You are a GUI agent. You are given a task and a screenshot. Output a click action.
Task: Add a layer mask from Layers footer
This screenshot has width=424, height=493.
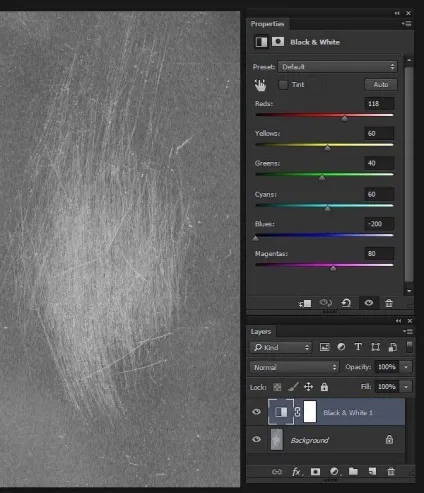(x=315, y=472)
